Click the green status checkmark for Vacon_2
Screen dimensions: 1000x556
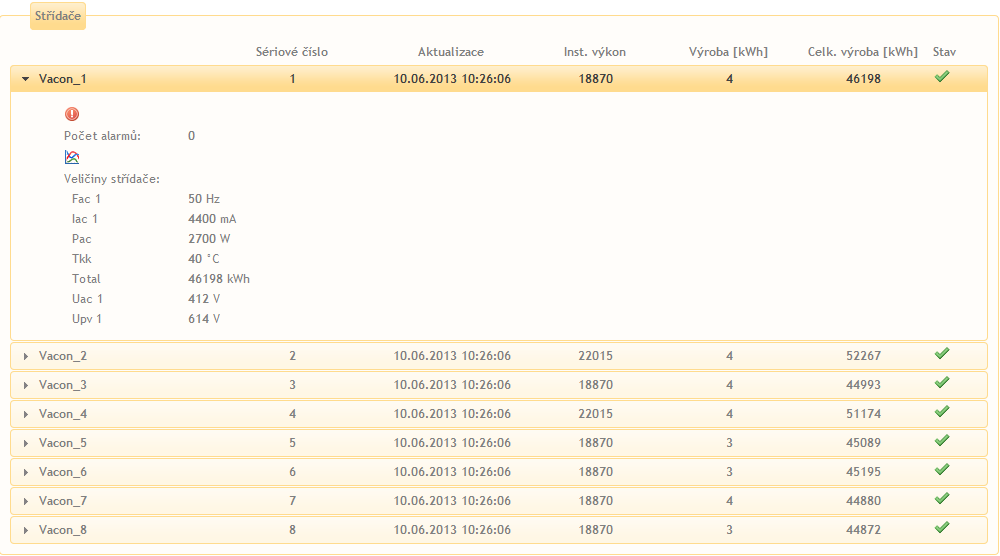[941, 354]
